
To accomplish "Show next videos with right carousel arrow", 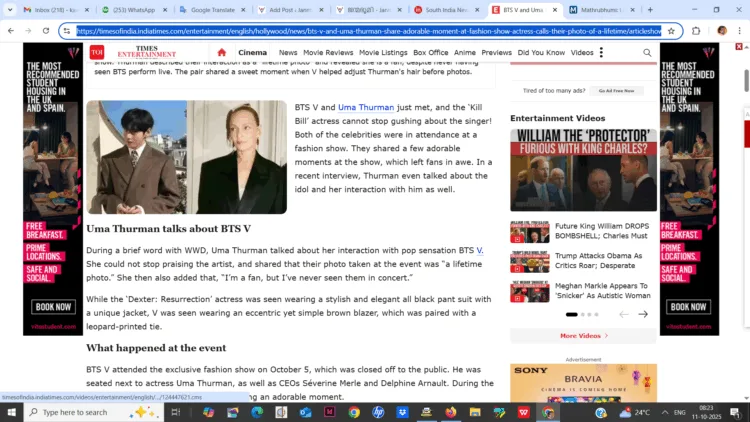I will point(643,314).
